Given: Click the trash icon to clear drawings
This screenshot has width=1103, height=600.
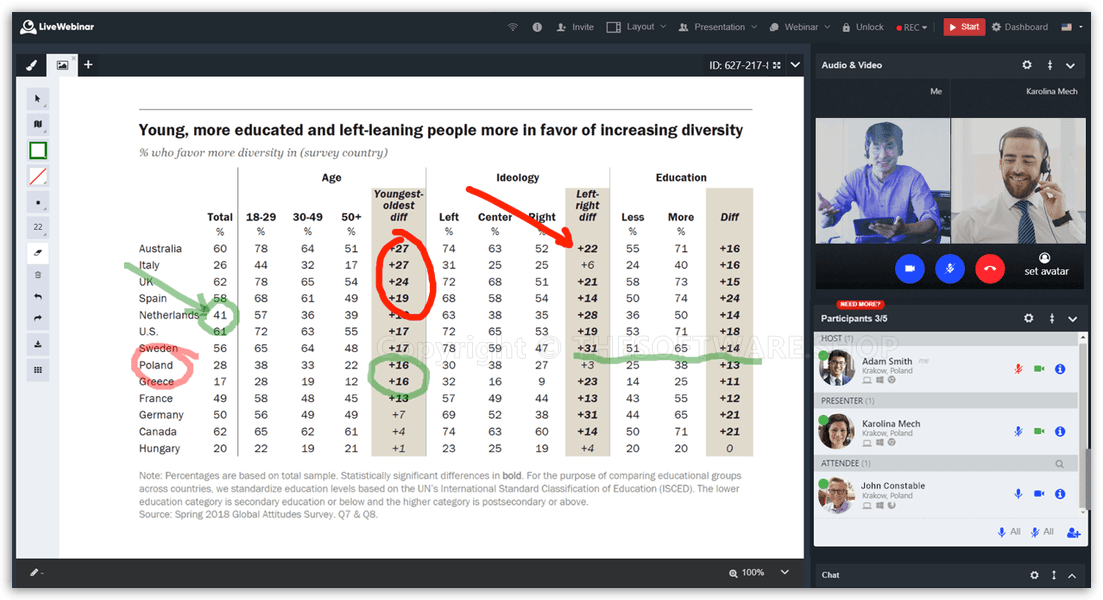Looking at the screenshot, I should (x=38, y=274).
